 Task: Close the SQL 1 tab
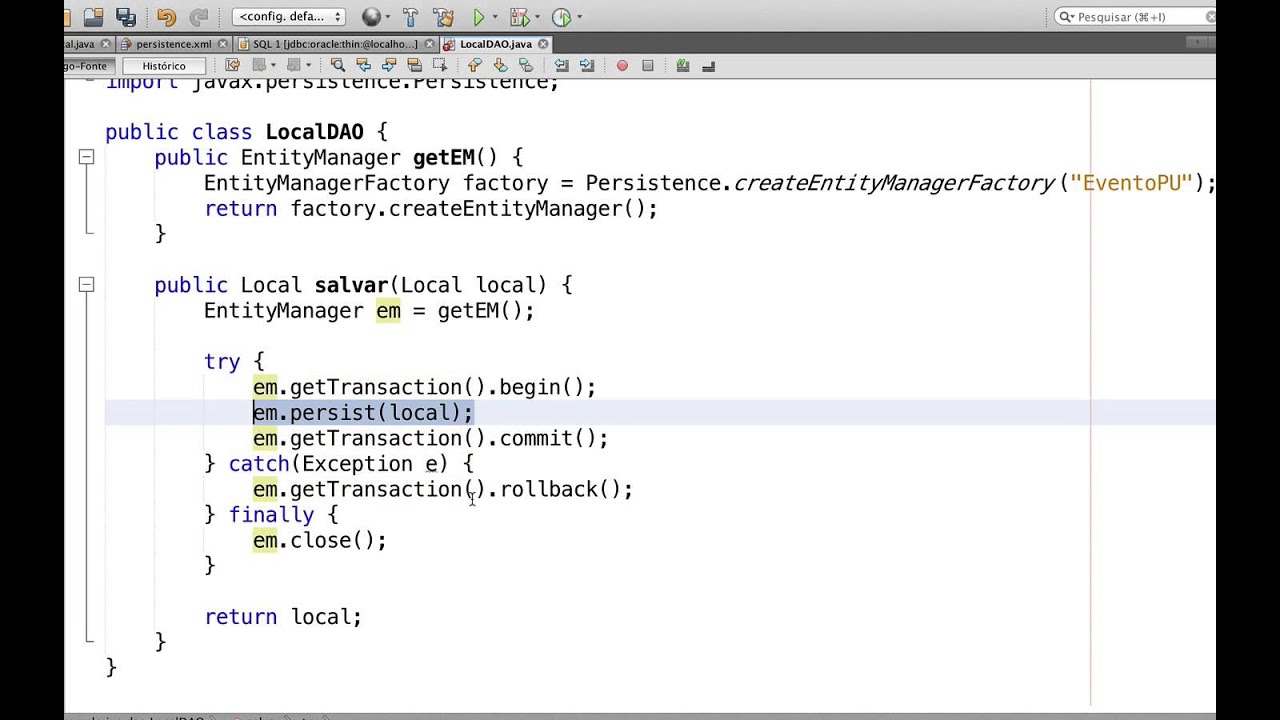[x=430, y=44]
